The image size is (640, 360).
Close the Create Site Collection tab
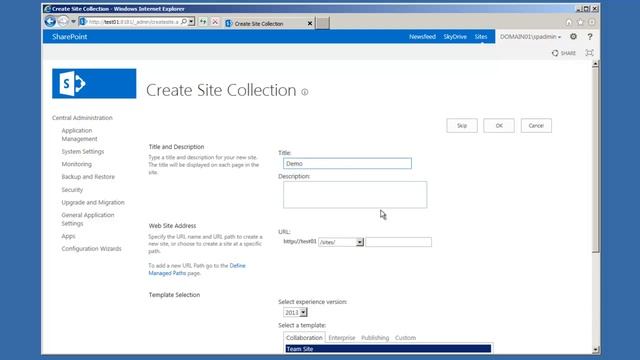(310, 24)
